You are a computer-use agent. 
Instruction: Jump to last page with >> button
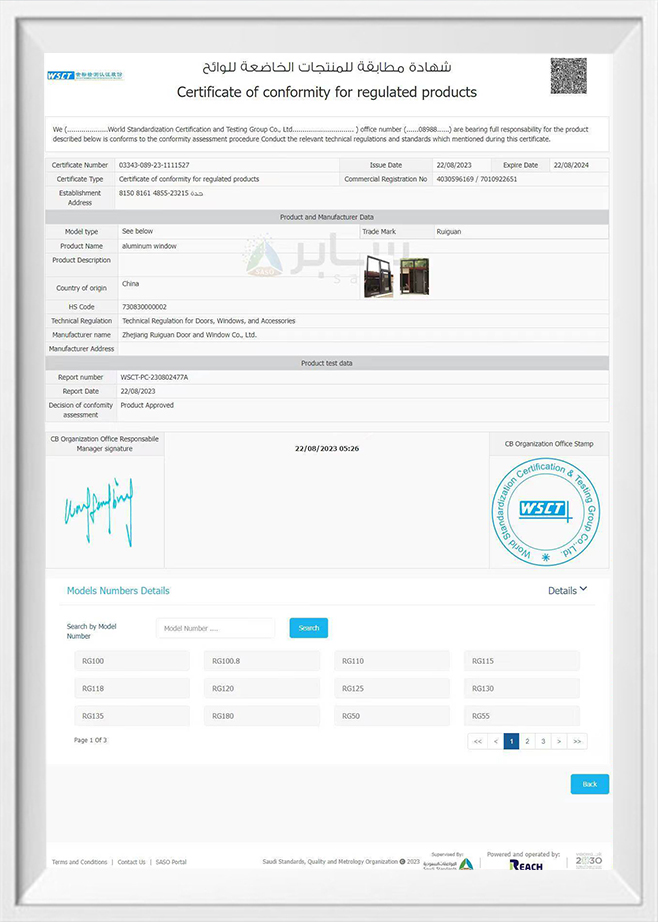click(576, 741)
